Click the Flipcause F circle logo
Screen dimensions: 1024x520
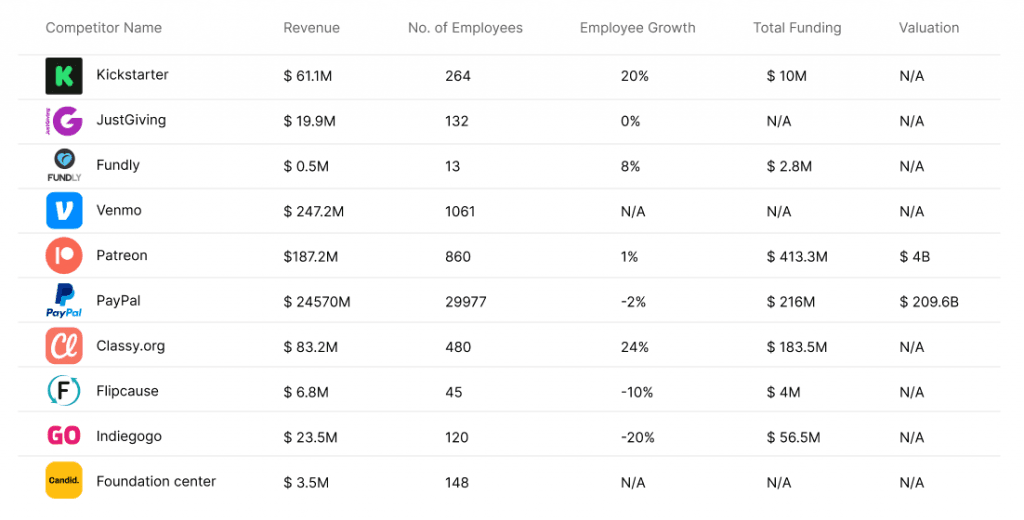click(63, 391)
